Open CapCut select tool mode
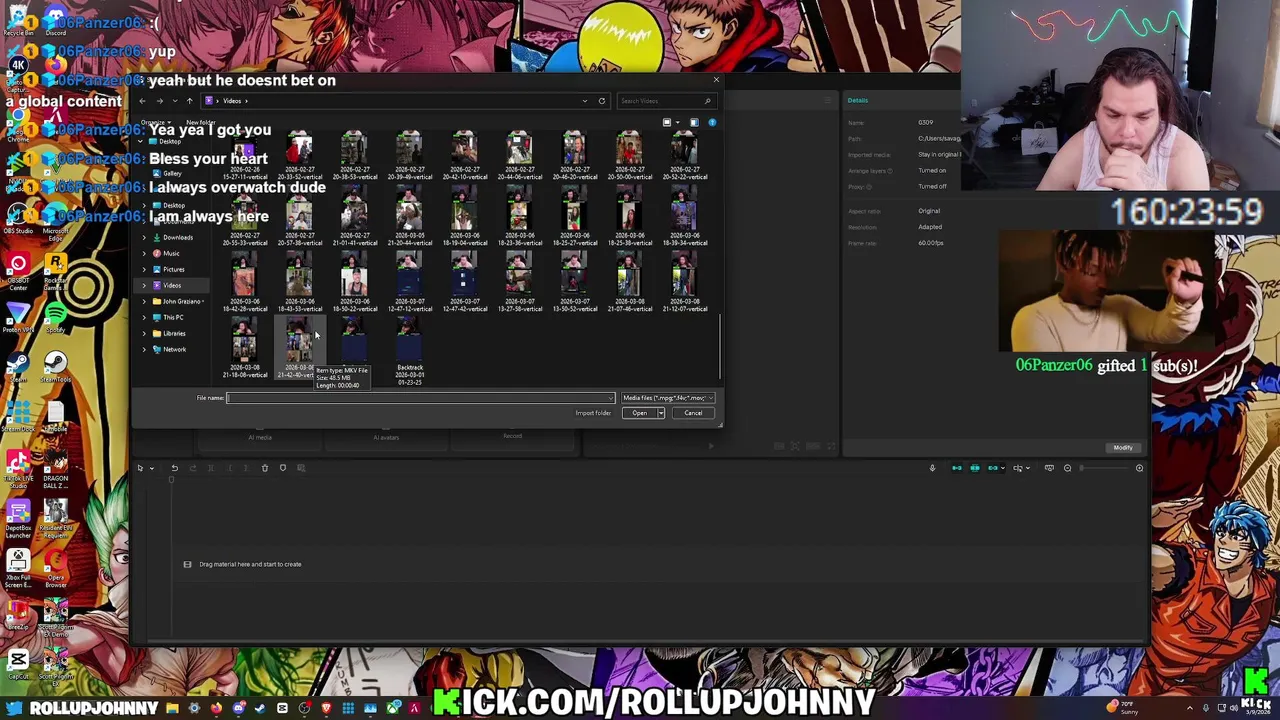 click(140, 468)
